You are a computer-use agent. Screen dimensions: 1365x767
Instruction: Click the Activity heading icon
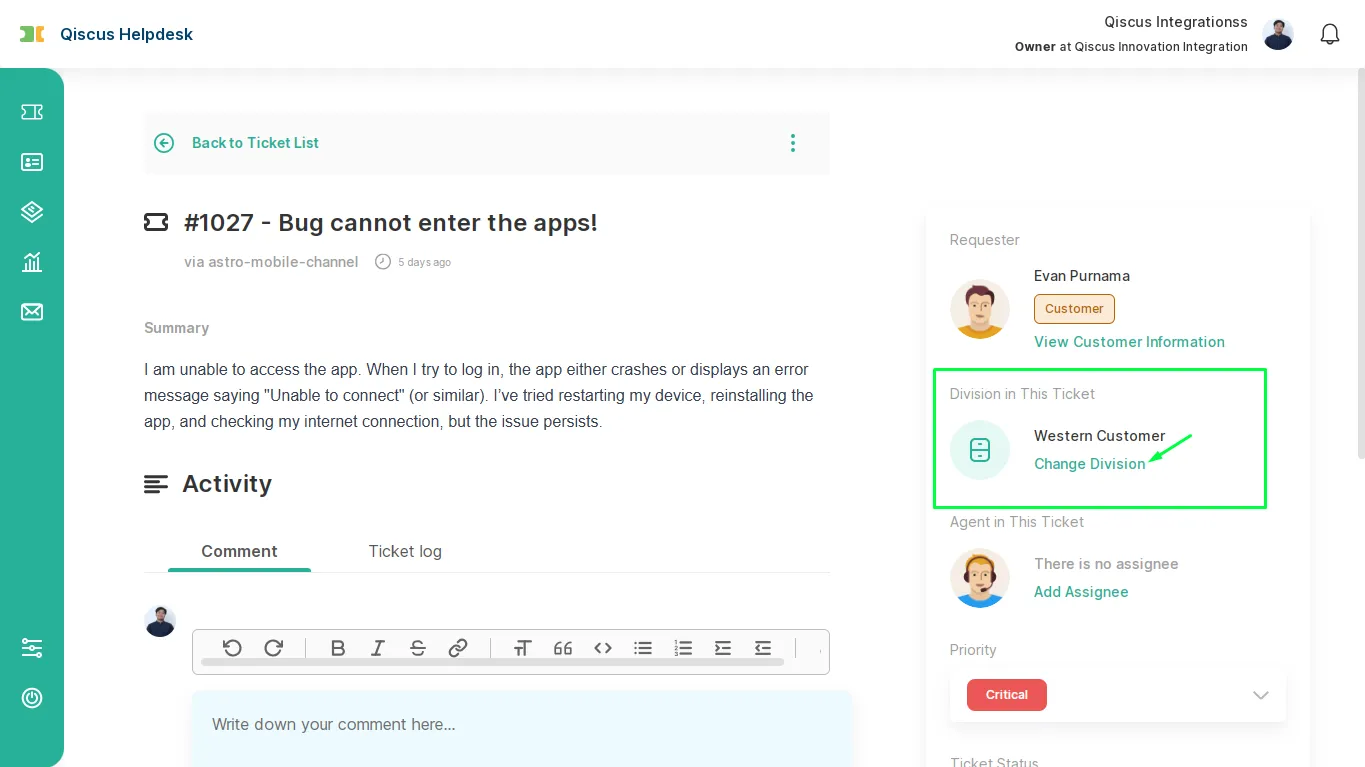[x=156, y=484]
